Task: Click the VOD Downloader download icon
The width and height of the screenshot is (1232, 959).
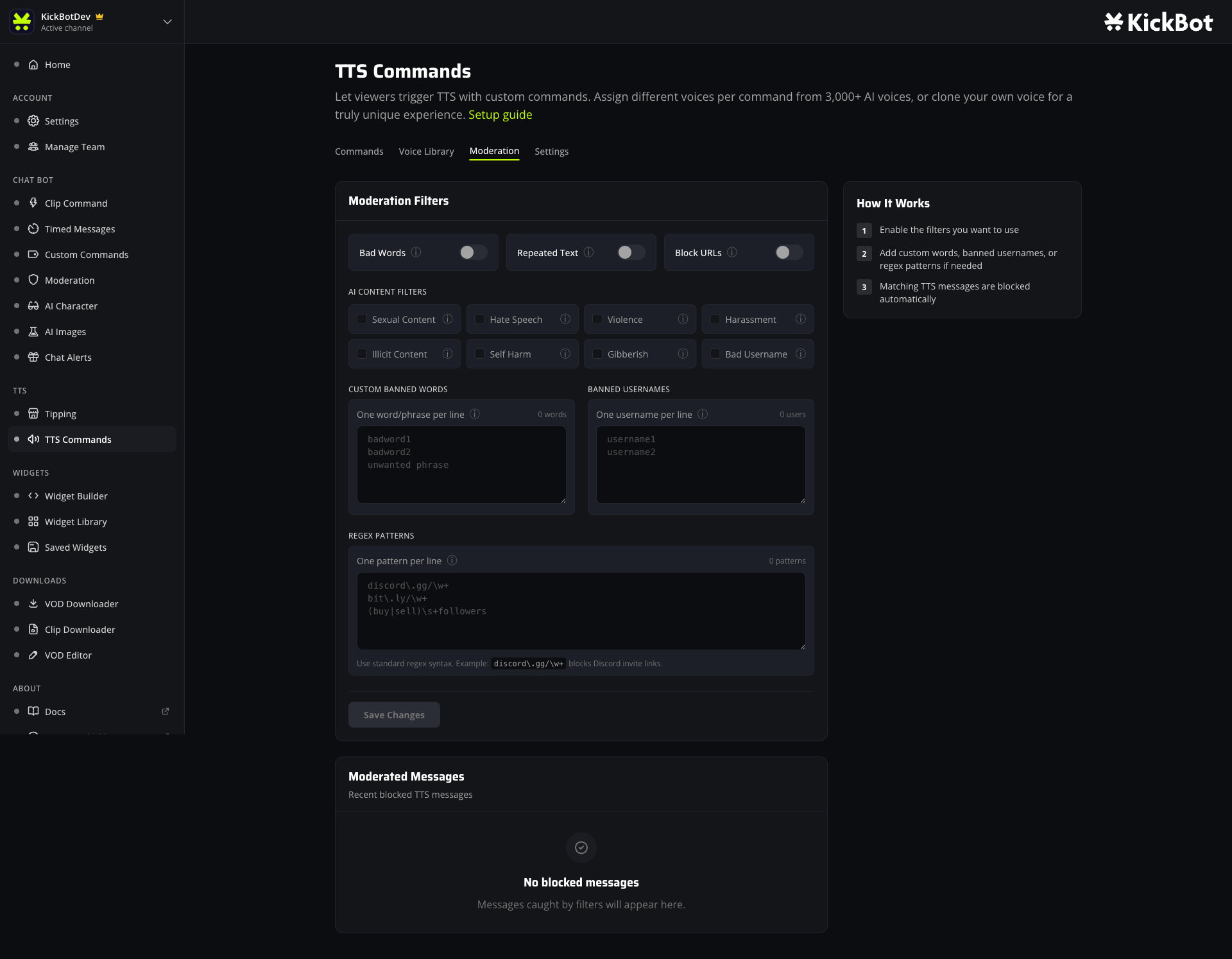Action: point(33,604)
